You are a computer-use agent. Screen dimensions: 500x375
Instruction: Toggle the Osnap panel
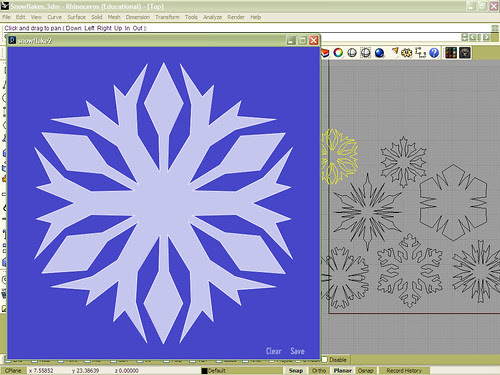pos(365,370)
